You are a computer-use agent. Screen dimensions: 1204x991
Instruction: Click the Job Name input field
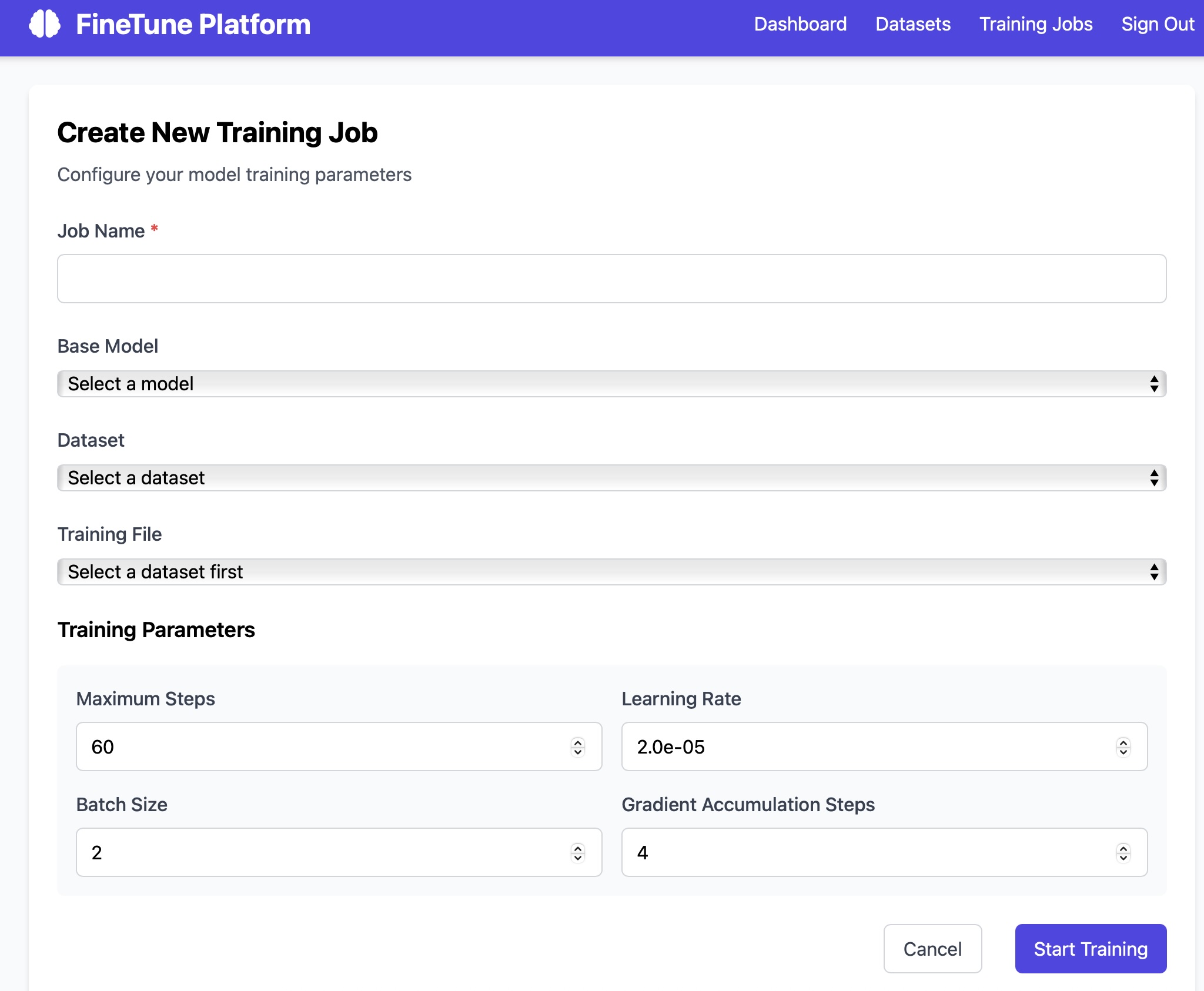click(611, 278)
